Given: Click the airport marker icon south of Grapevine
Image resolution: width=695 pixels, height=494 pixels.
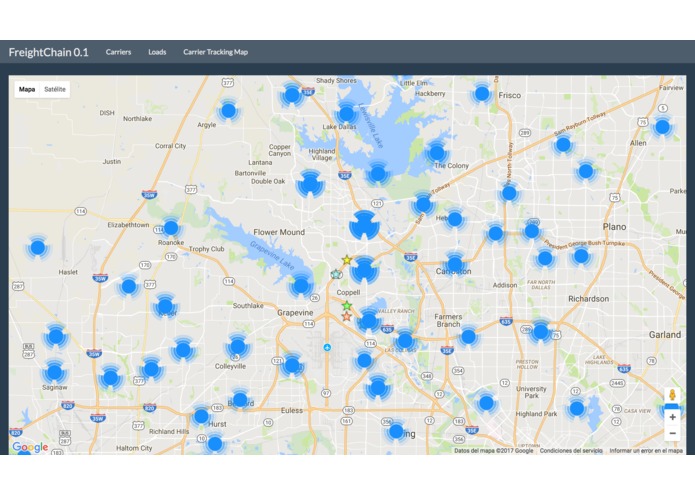Looking at the screenshot, I should click(x=327, y=347).
